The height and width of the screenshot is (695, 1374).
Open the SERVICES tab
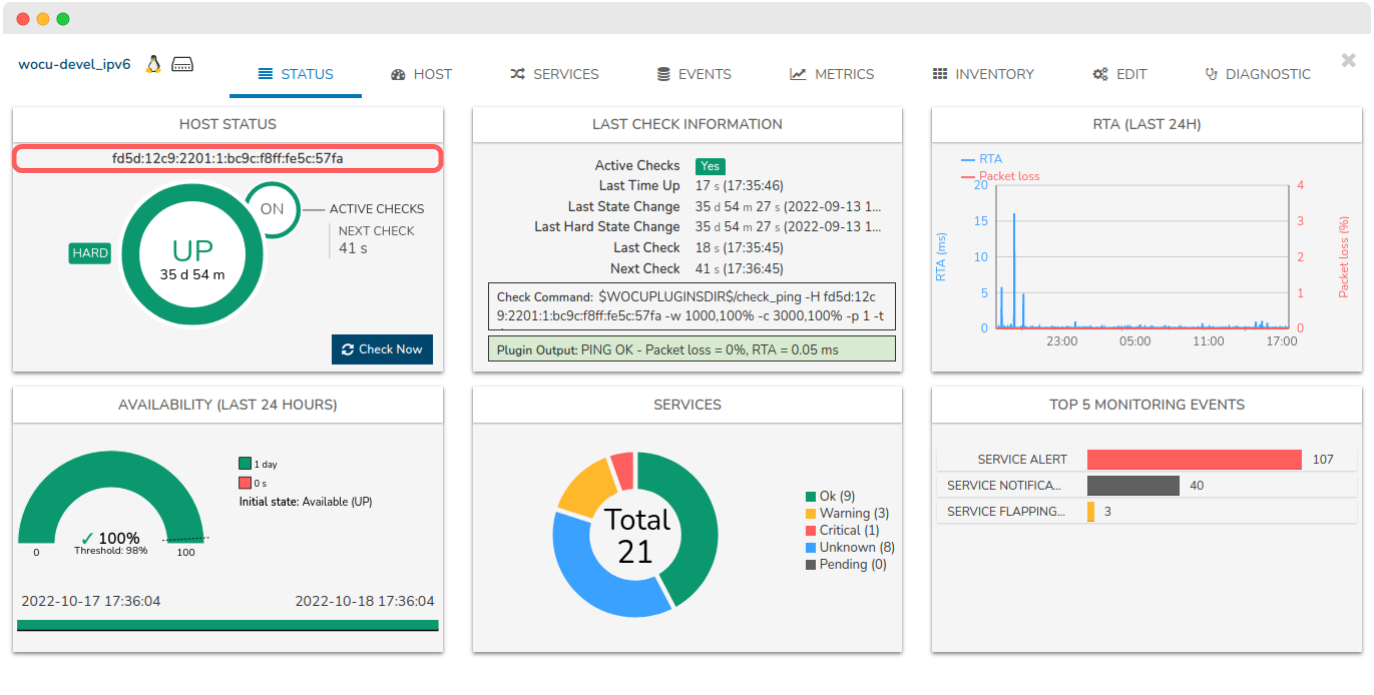click(554, 74)
